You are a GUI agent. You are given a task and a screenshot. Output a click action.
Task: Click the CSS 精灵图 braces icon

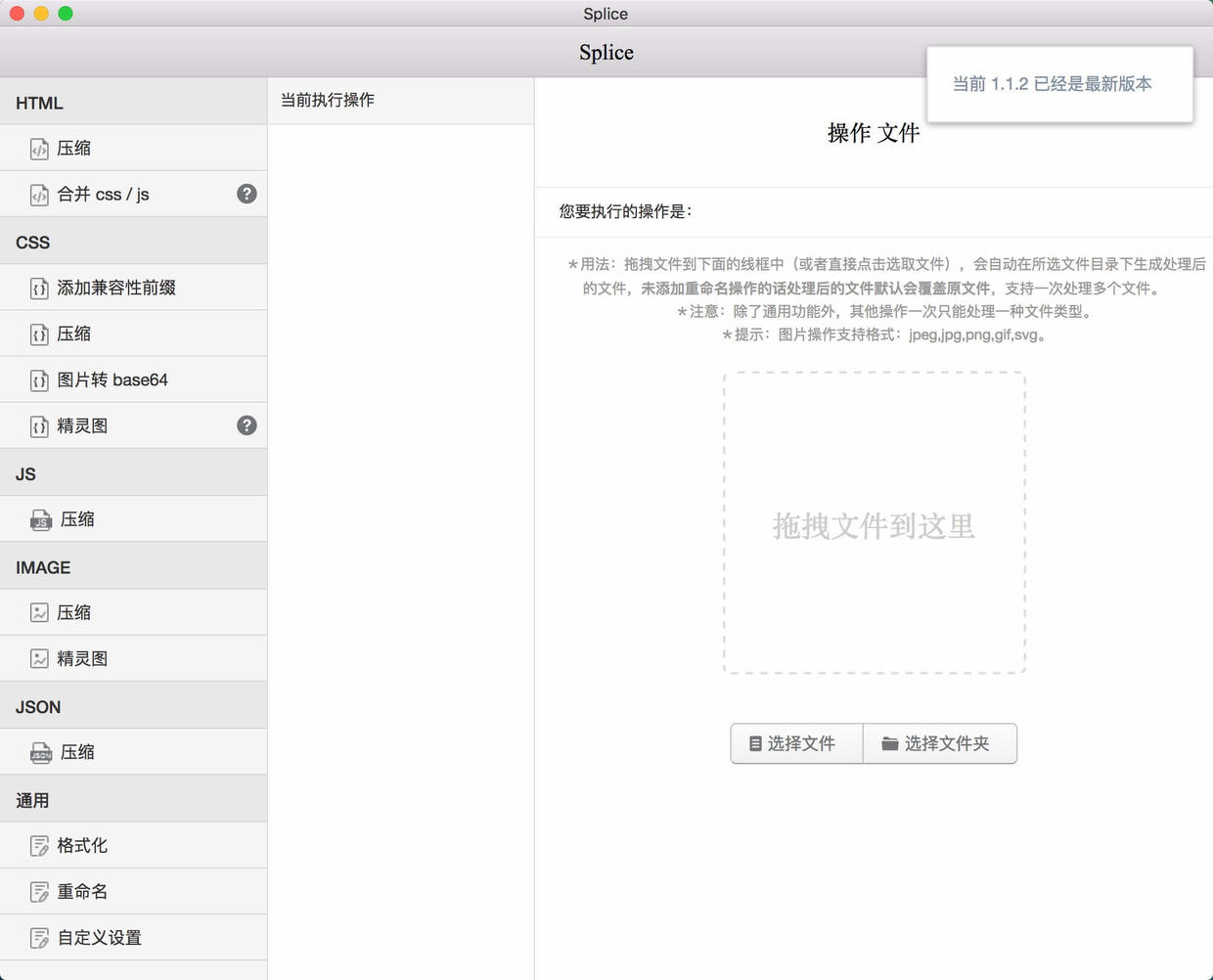pyautogui.click(x=39, y=426)
